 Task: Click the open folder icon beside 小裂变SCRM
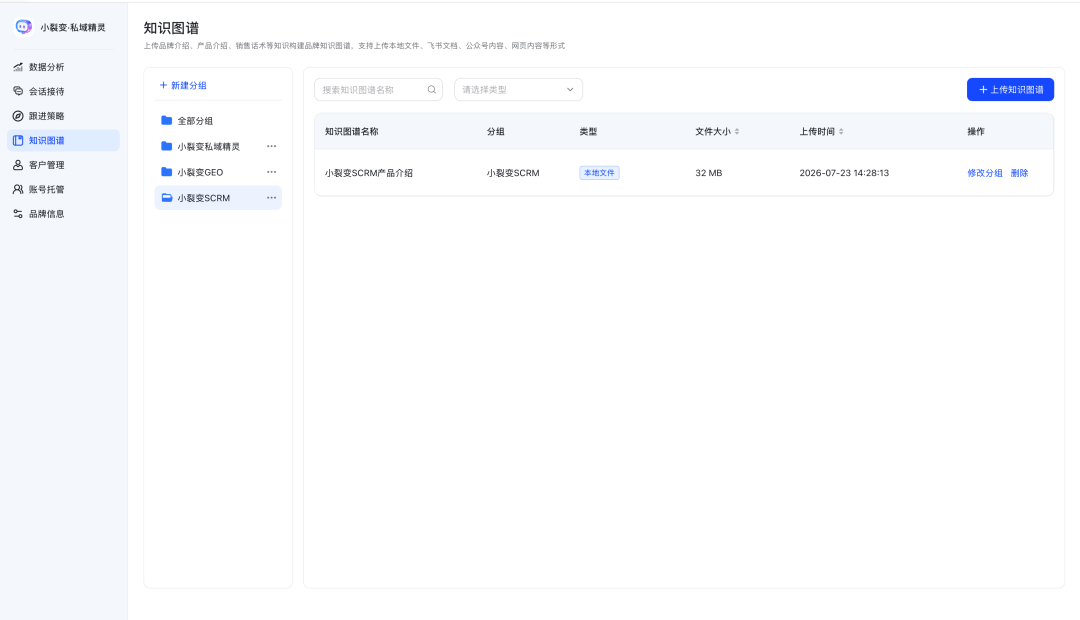[167, 198]
